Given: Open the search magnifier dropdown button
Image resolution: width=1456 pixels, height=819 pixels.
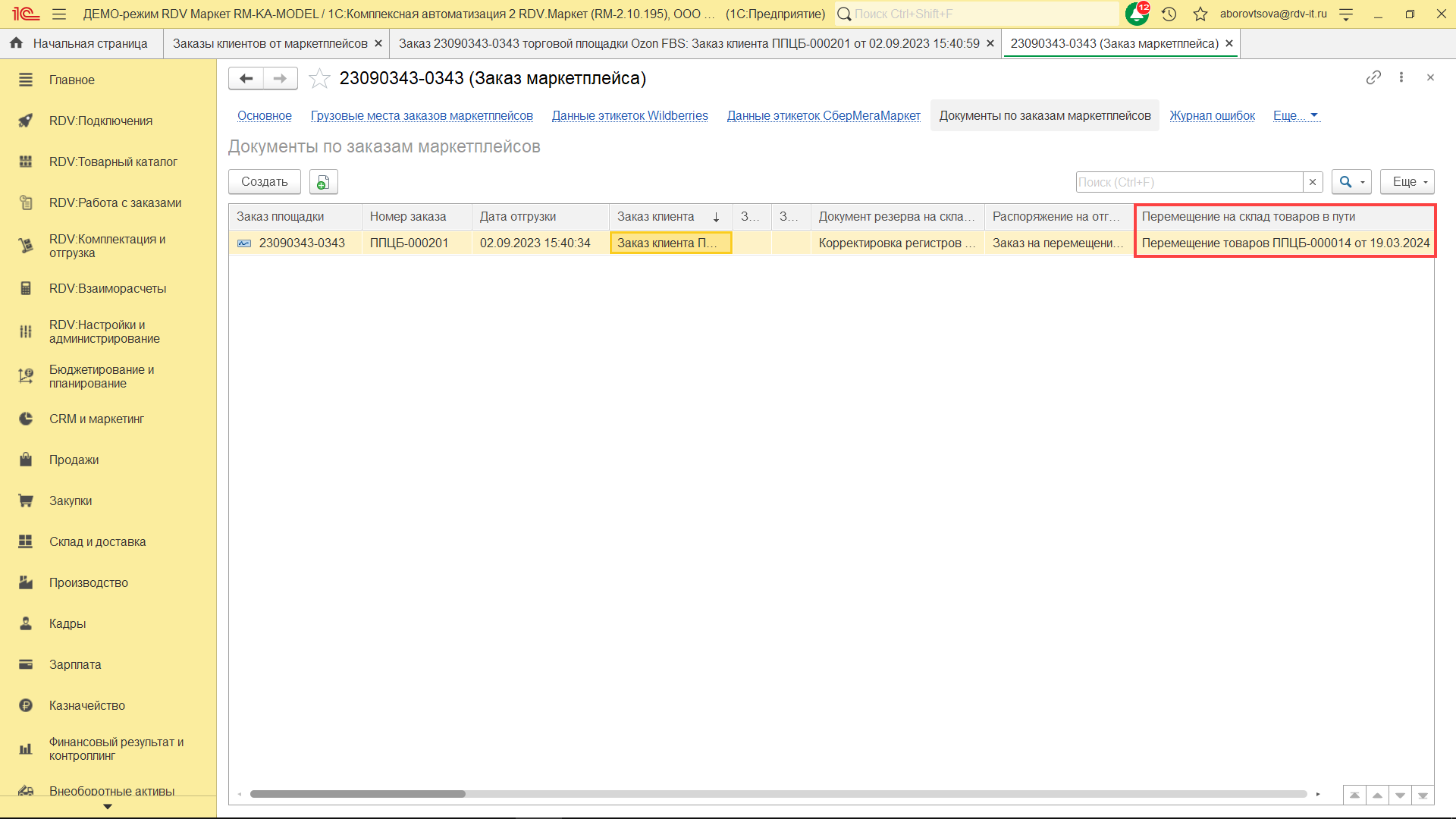Looking at the screenshot, I should point(1351,182).
